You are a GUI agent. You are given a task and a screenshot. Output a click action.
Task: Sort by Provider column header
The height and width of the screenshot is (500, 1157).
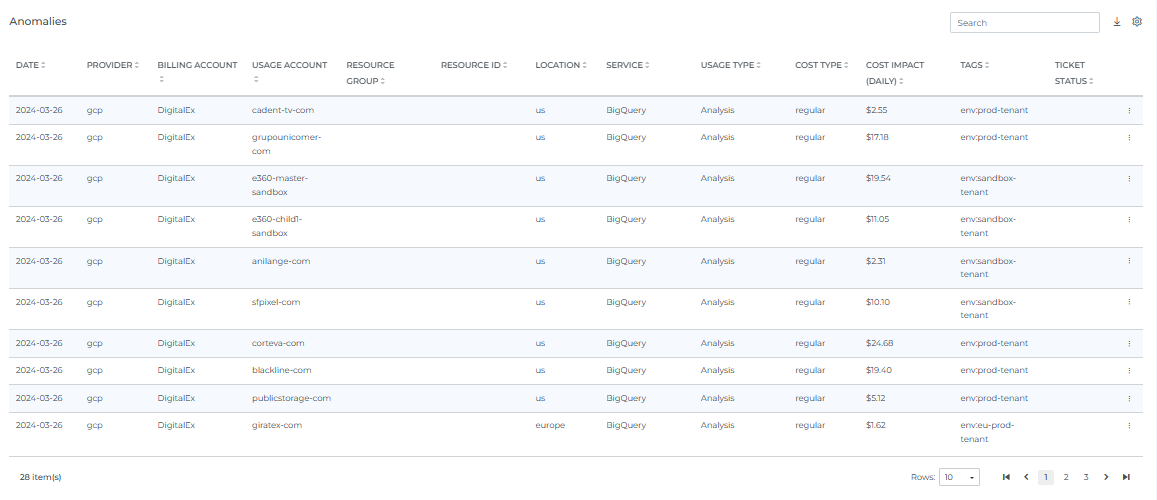pos(112,65)
